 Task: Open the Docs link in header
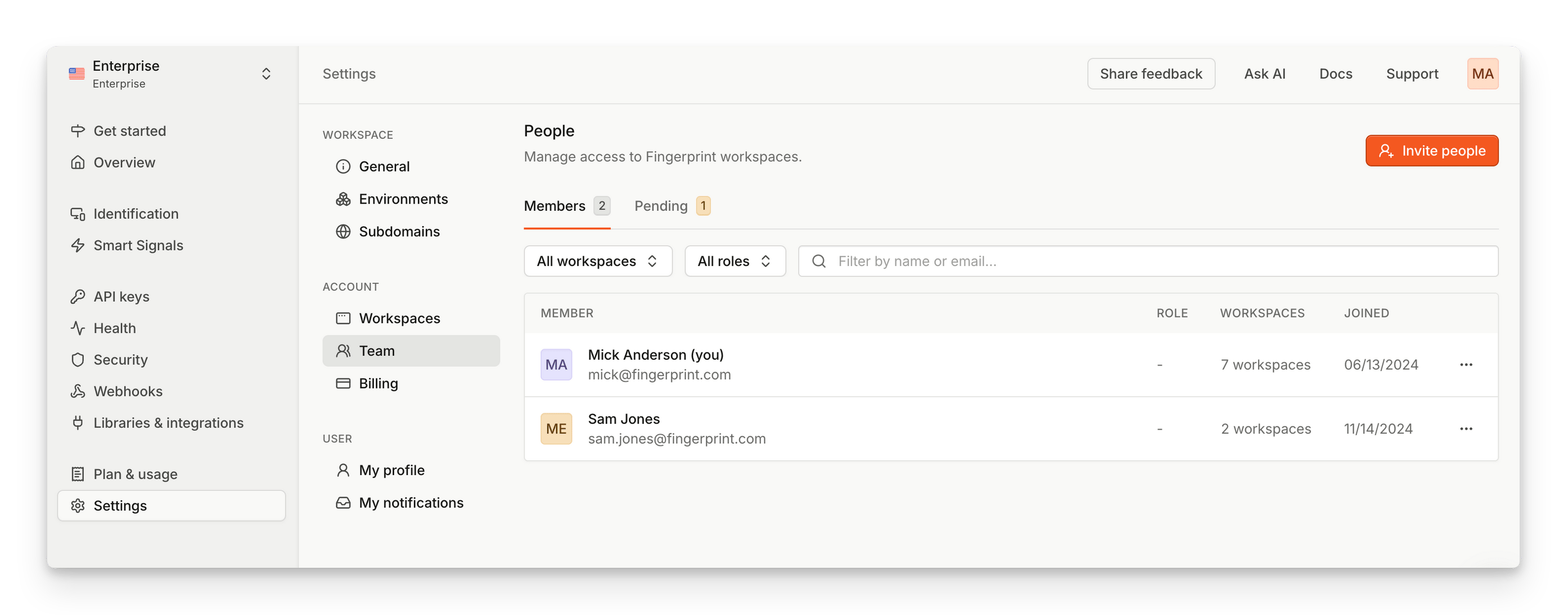[1336, 74]
